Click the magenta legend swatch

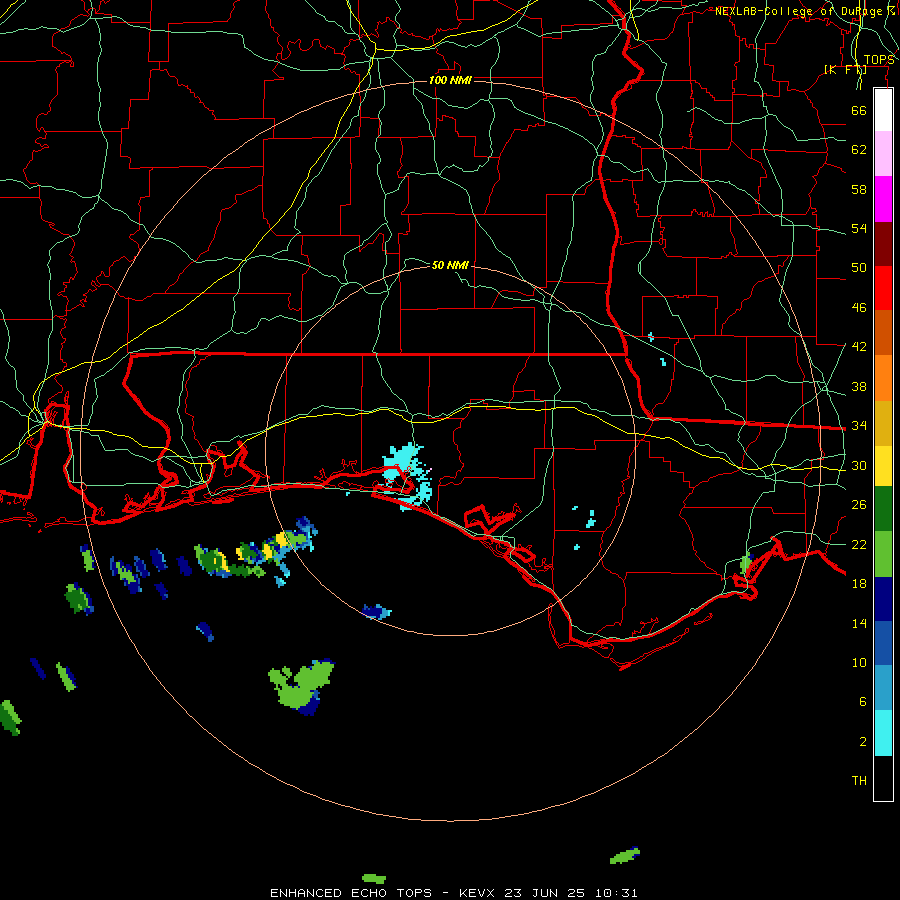click(x=883, y=199)
